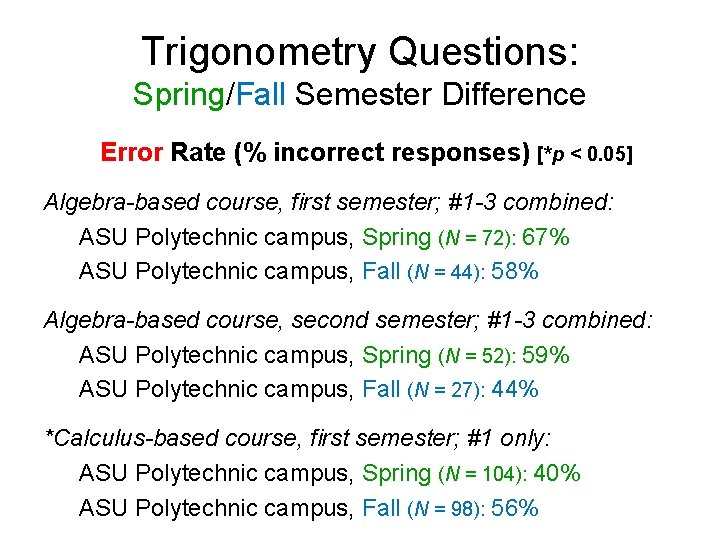Select the blue "Fall" word in subtitle
Image resolution: width=720 pixels, height=540 pixels.
click(262, 96)
